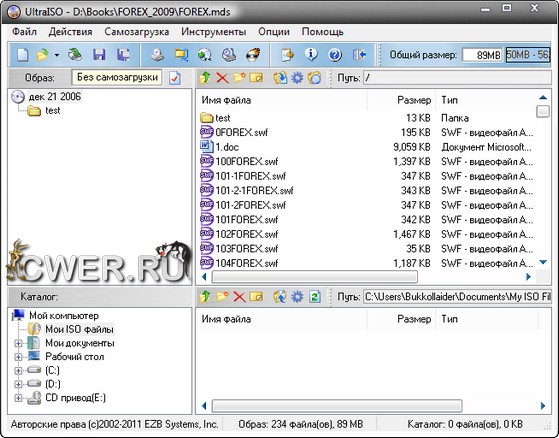Click the Save As icon
This screenshot has width=559, height=438.
click(123, 55)
